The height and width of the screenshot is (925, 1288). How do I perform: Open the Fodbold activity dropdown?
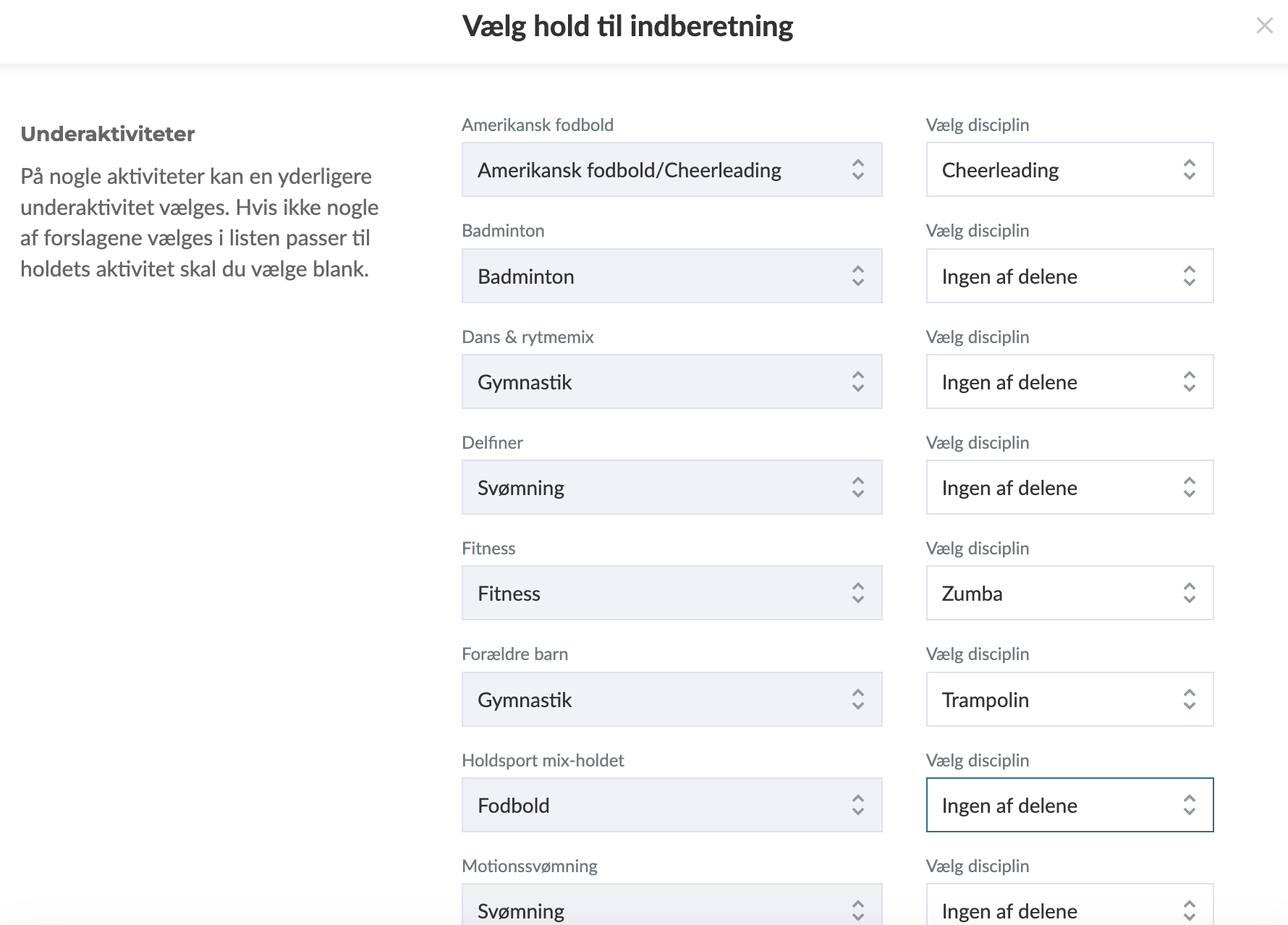pyautogui.click(x=671, y=805)
